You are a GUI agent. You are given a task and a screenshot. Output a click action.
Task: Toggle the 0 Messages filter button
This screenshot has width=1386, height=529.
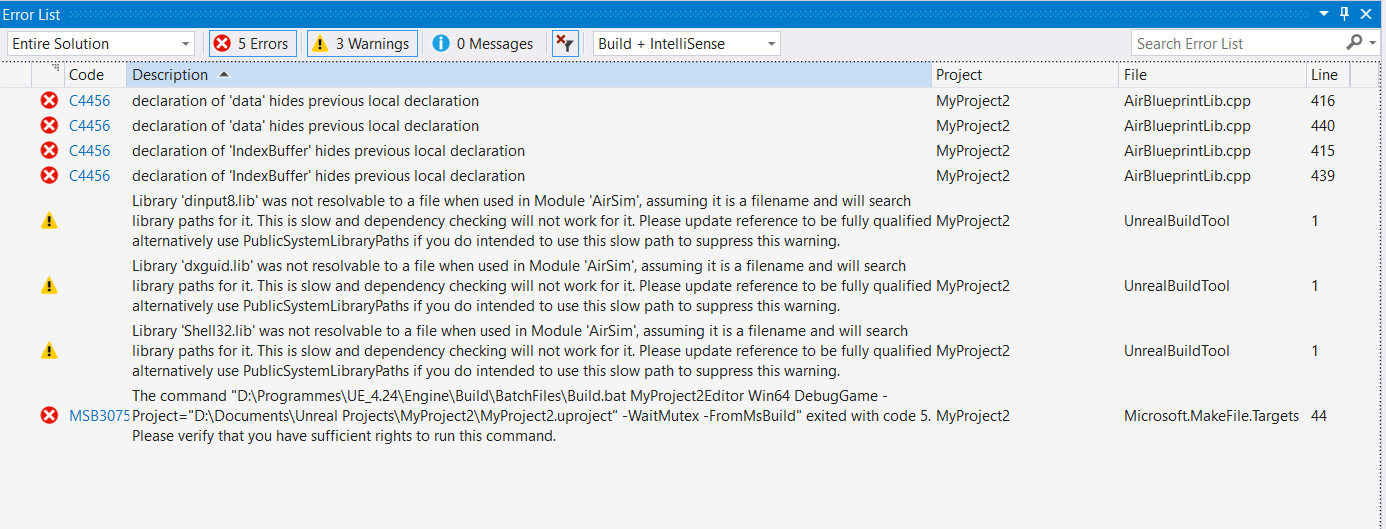pyautogui.click(x=483, y=44)
